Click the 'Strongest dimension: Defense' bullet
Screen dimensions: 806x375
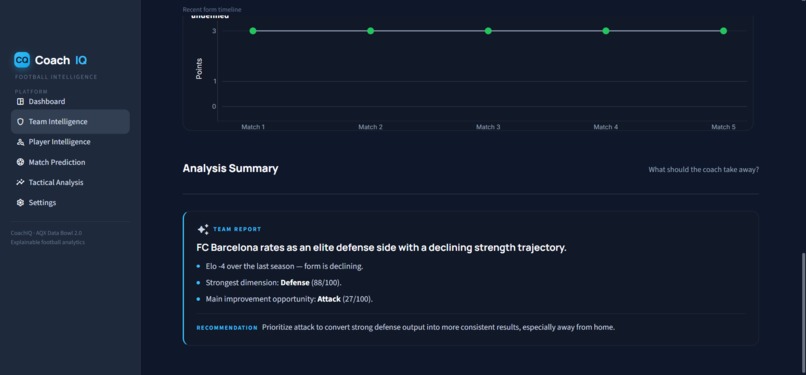(x=273, y=283)
